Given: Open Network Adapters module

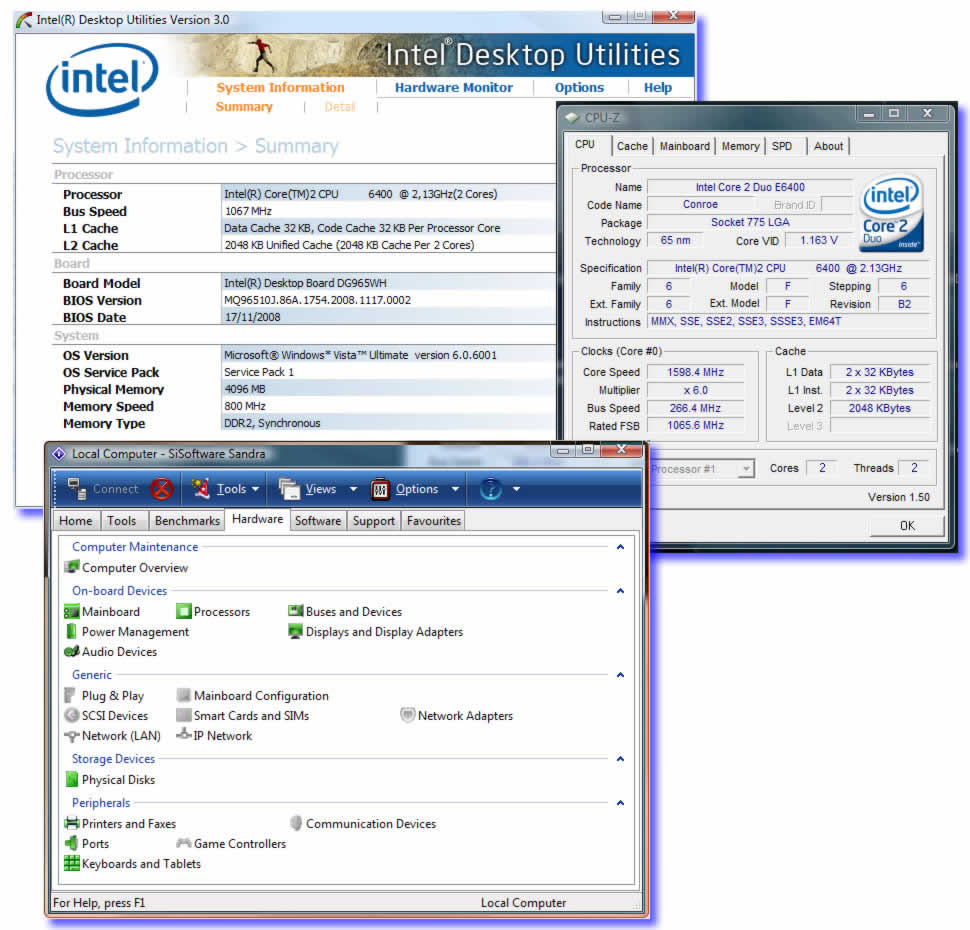Looking at the screenshot, I should 457,716.
